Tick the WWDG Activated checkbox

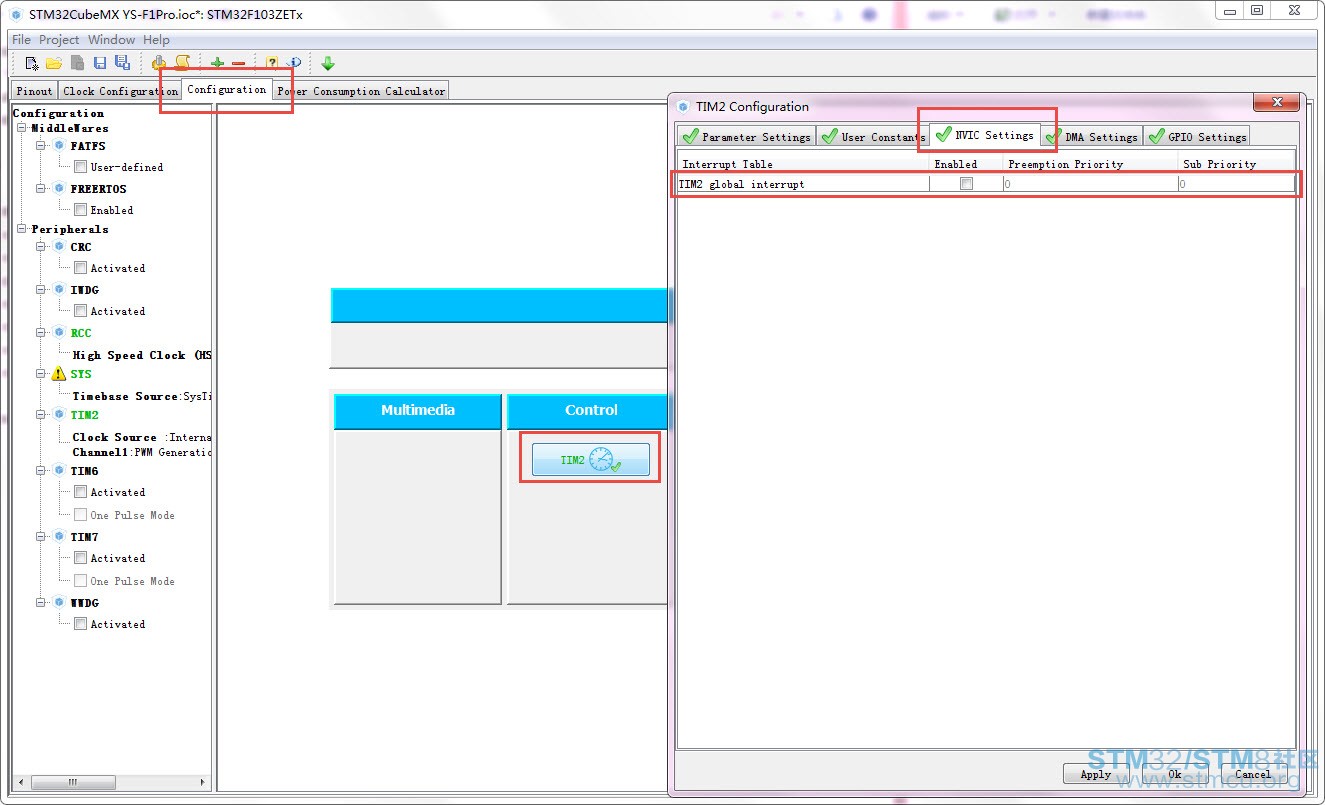pos(80,624)
